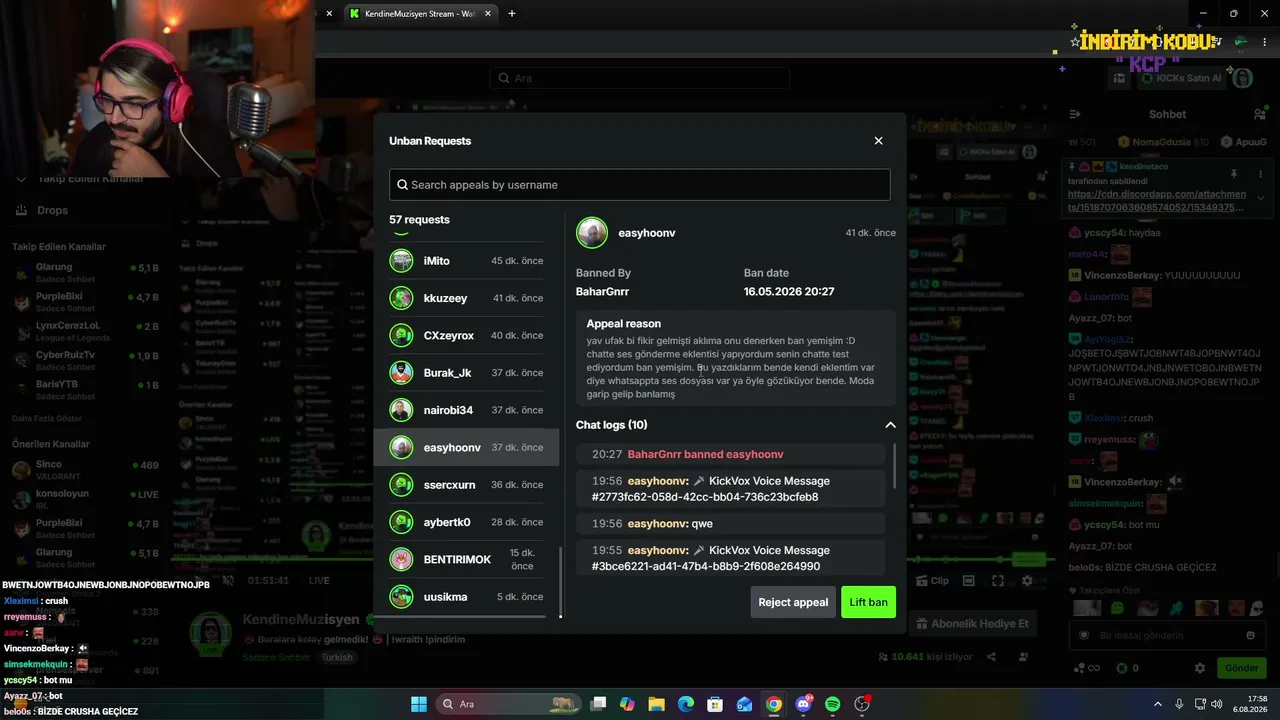
Task: Open profile avatar menu in Kick header
Action: click(1242, 78)
